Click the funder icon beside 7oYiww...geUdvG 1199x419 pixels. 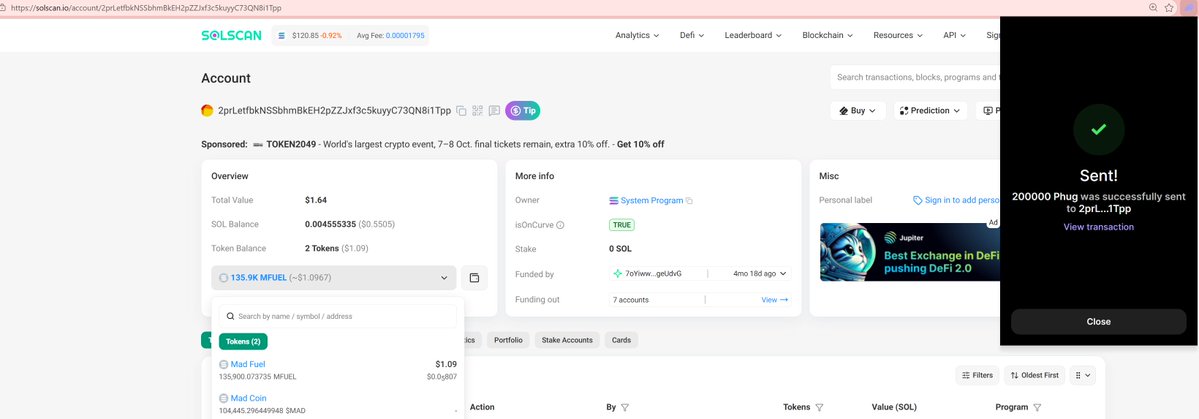pyautogui.click(x=618, y=274)
